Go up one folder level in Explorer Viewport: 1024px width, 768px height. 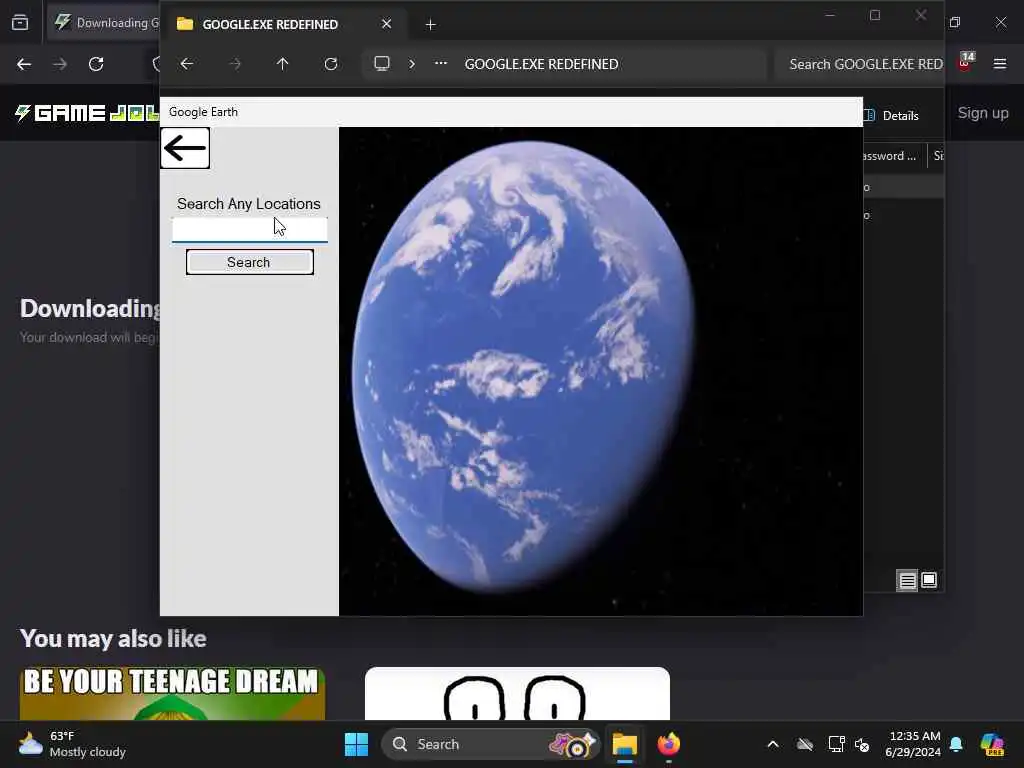point(282,64)
